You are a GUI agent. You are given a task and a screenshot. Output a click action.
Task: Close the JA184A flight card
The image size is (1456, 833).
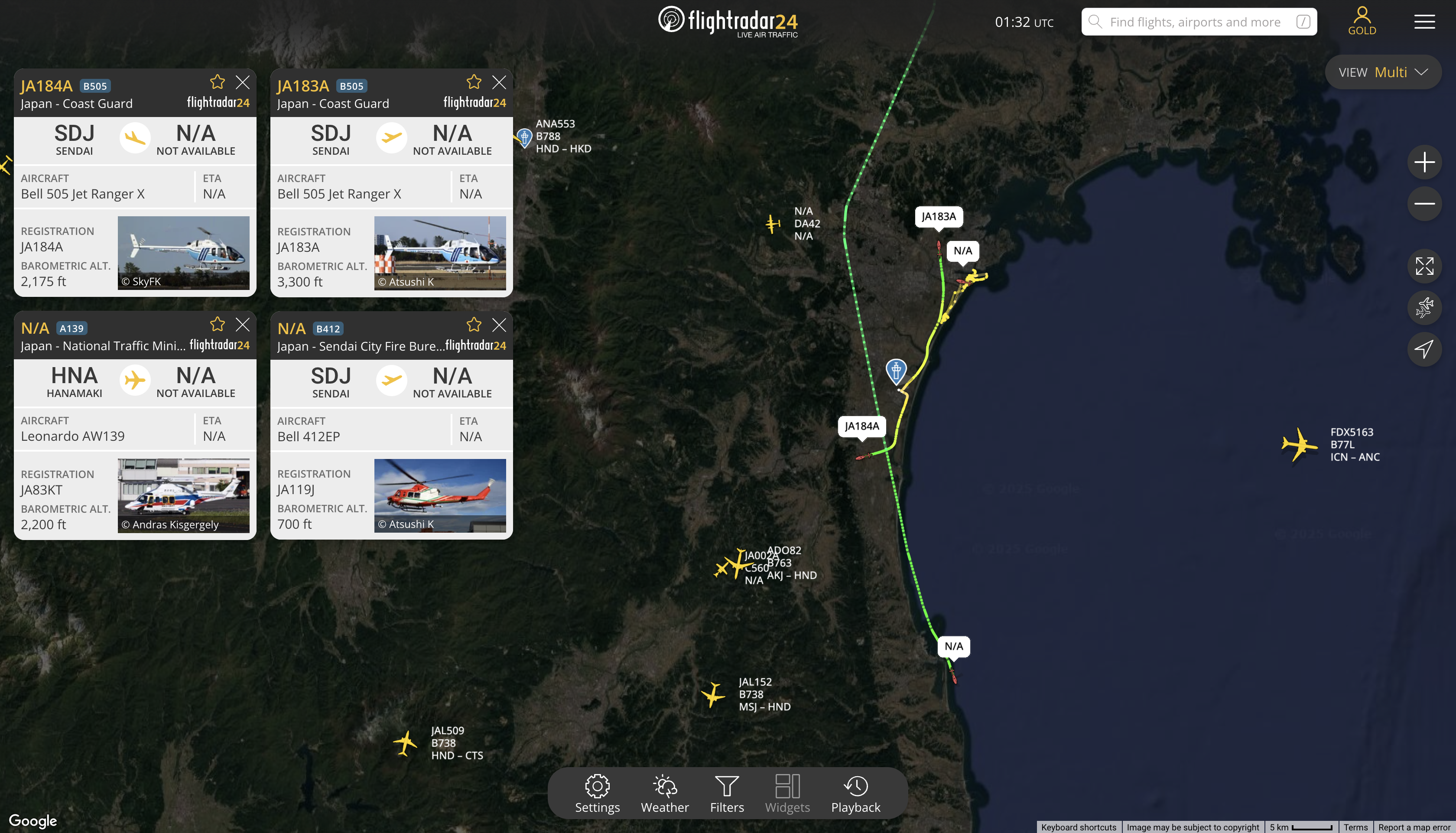point(243,82)
